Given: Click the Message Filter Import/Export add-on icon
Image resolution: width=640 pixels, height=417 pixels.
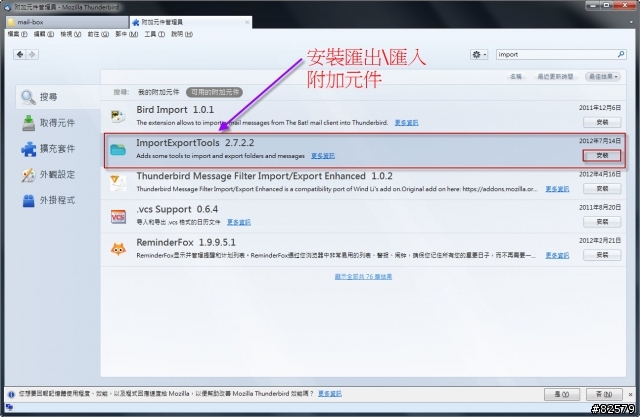Looking at the screenshot, I should (118, 183).
